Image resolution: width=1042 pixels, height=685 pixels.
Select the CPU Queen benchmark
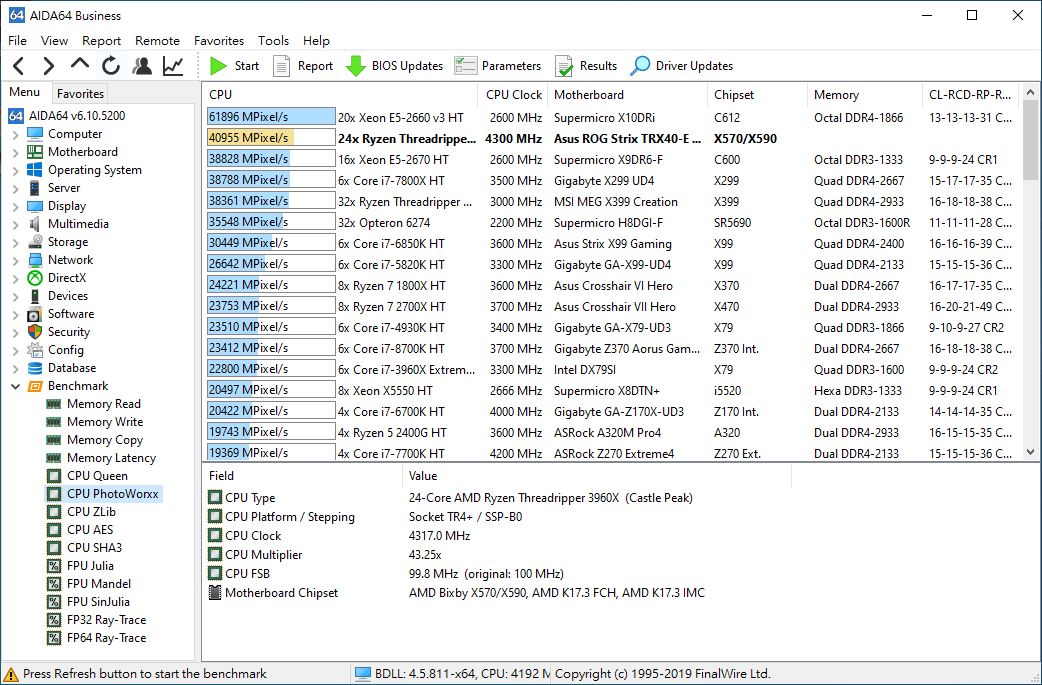[87, 476]
